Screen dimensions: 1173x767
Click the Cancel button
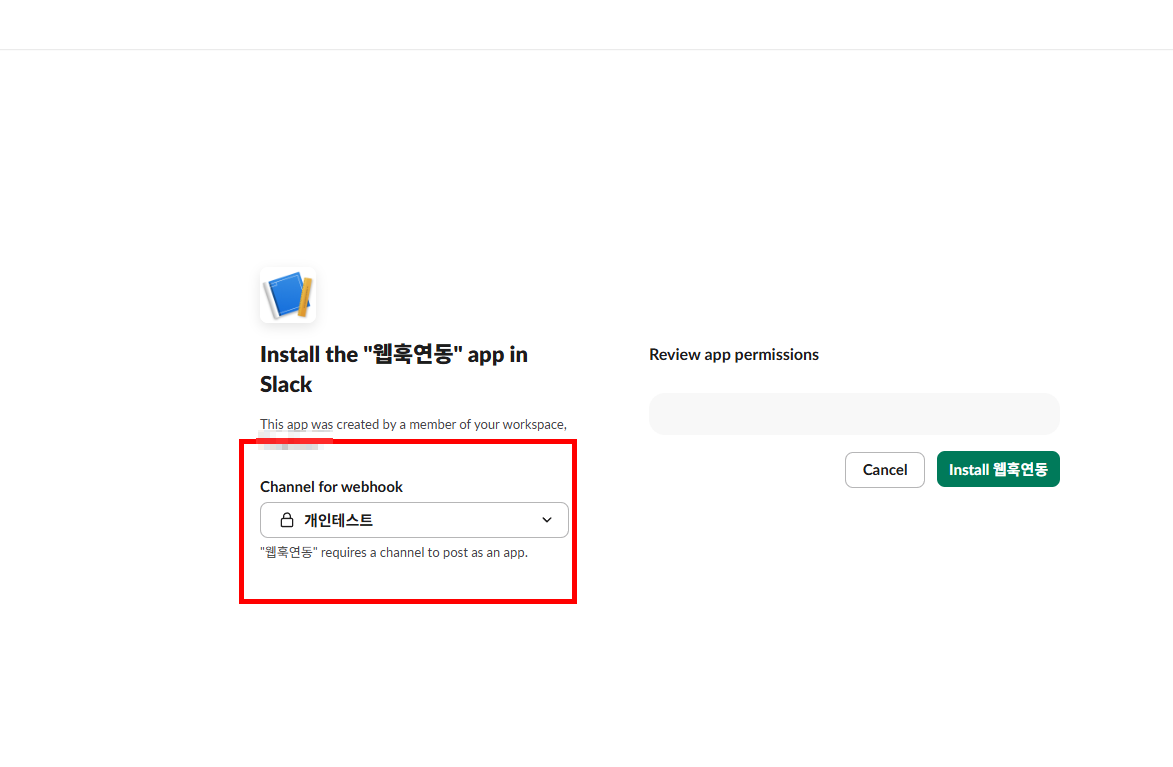coord(884,470)
